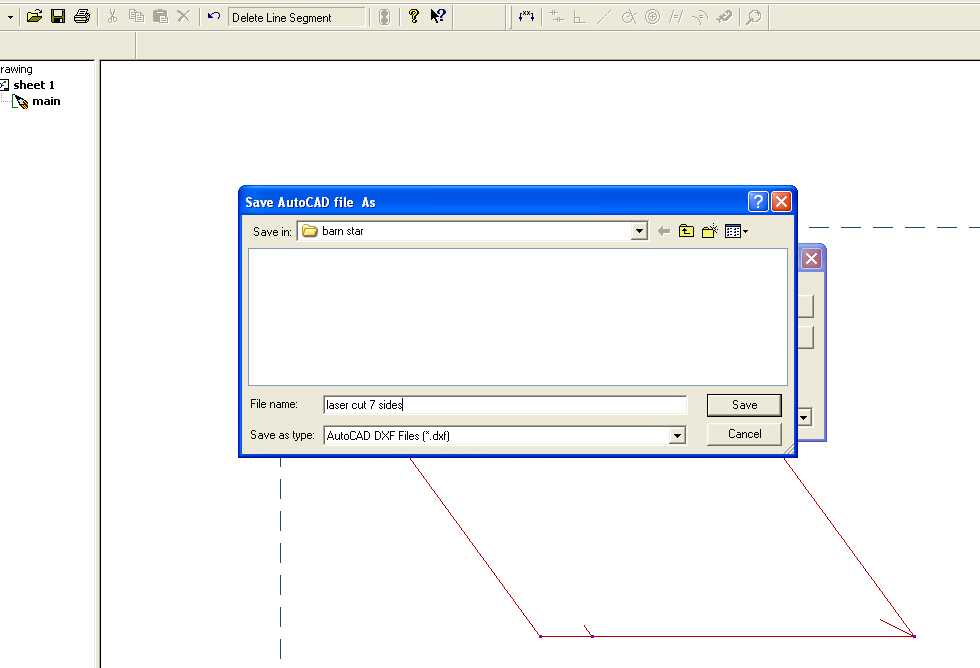Create a new folder in dialog

pyautogui.click(x=709, y=231)
